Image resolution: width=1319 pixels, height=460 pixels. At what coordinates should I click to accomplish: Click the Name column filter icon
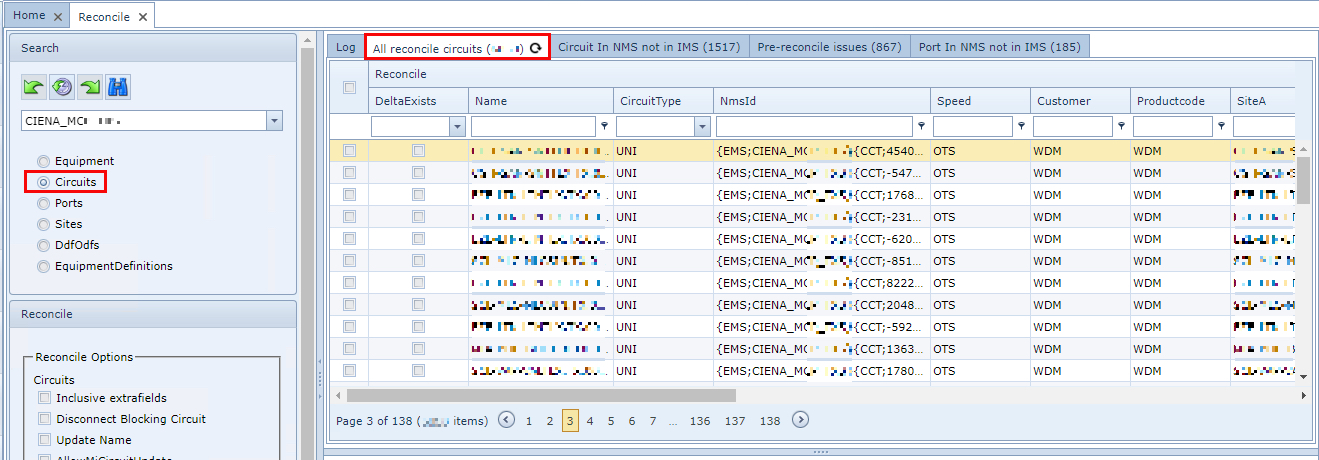pyautogui.click(x=604, y=127)
